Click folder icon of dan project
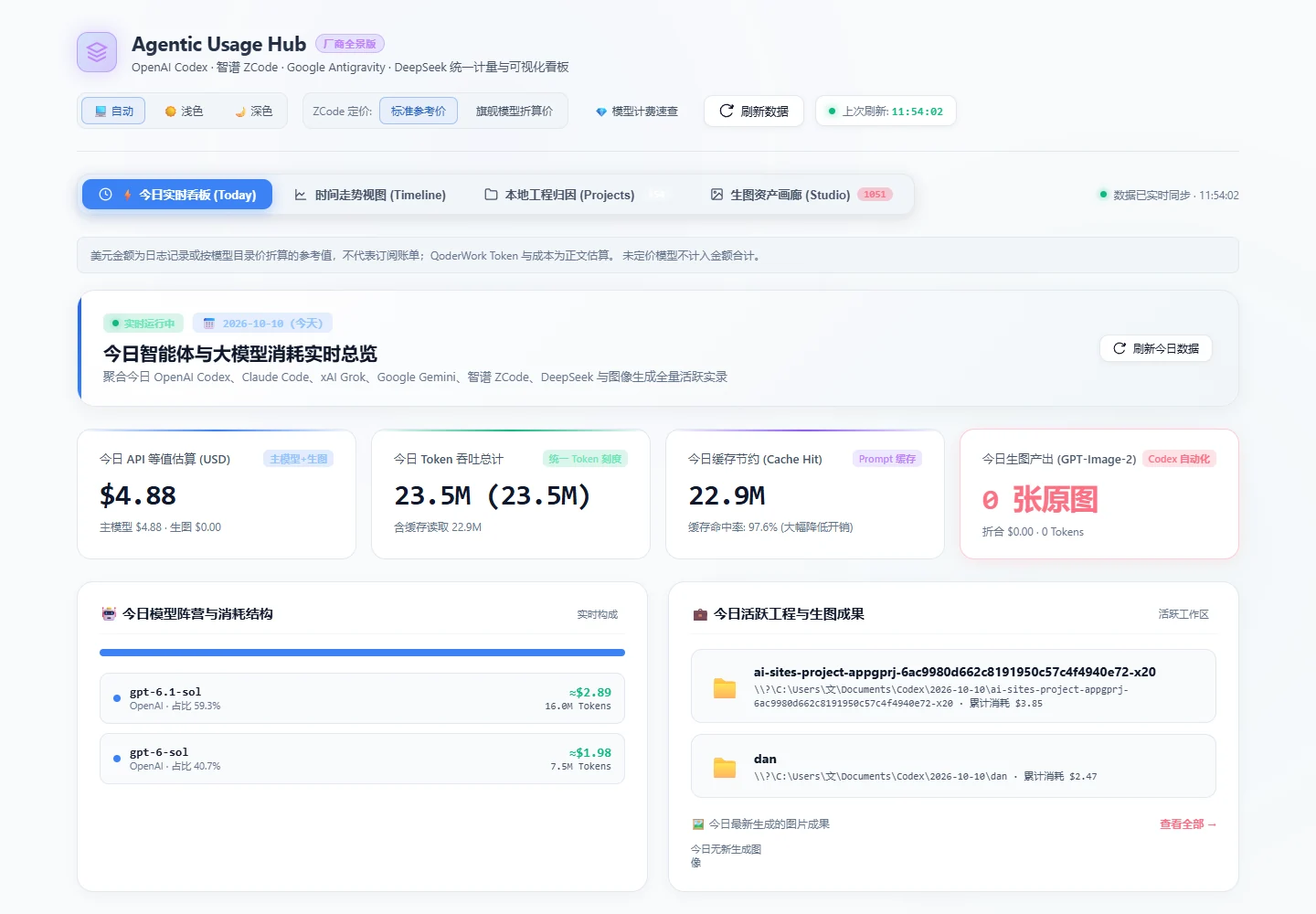Screen dimensions: 1316x914 (725, 767)
